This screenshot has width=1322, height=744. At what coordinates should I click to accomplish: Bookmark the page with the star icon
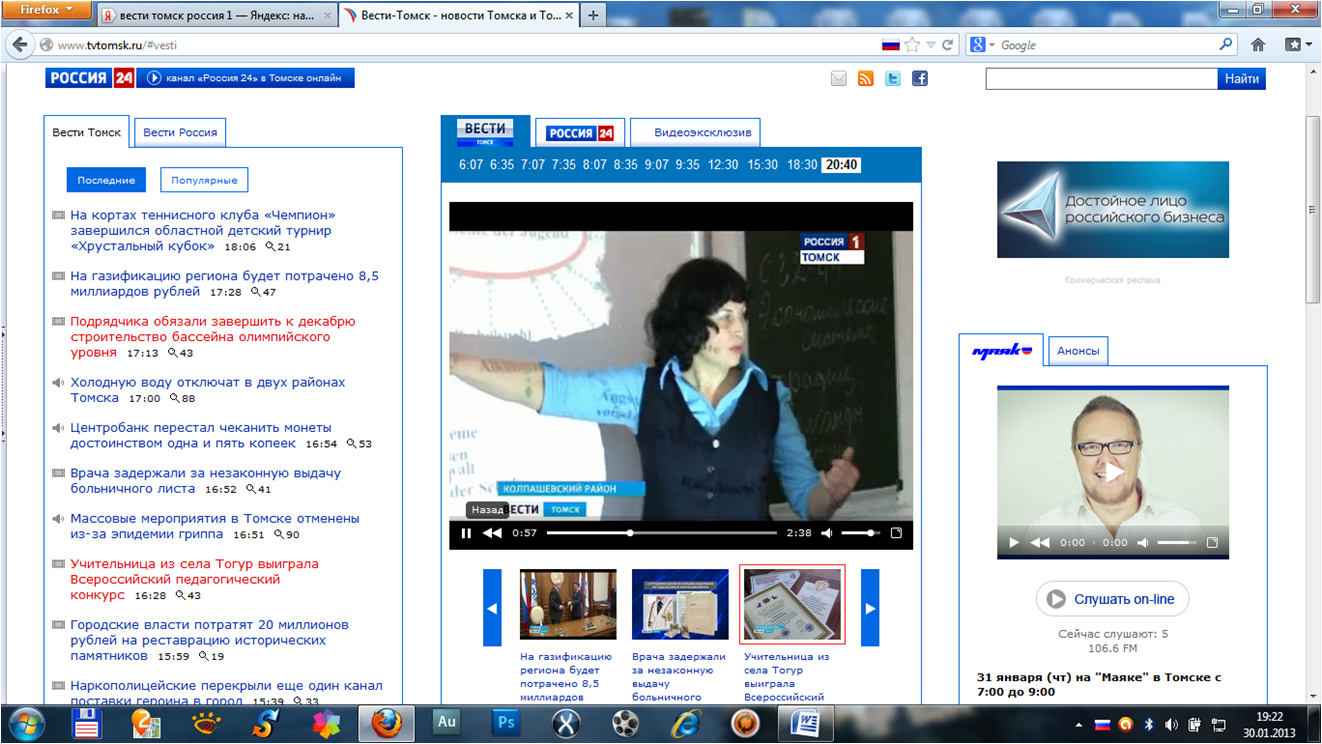pyautogui.click(x=912, y=45)
